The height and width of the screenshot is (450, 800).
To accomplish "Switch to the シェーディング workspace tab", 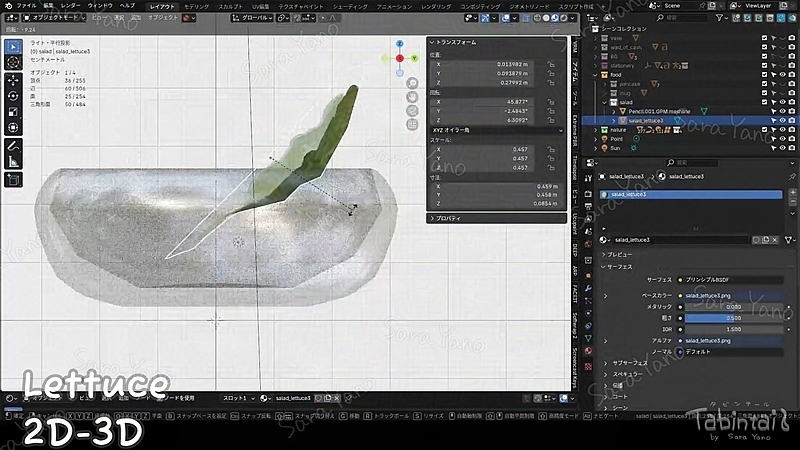I will (350, 7).
